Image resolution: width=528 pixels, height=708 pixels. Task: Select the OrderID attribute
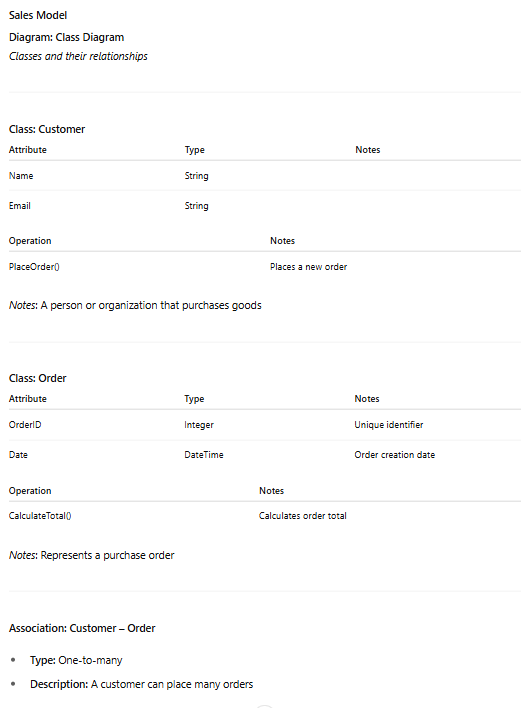click(x=25, y=425)
